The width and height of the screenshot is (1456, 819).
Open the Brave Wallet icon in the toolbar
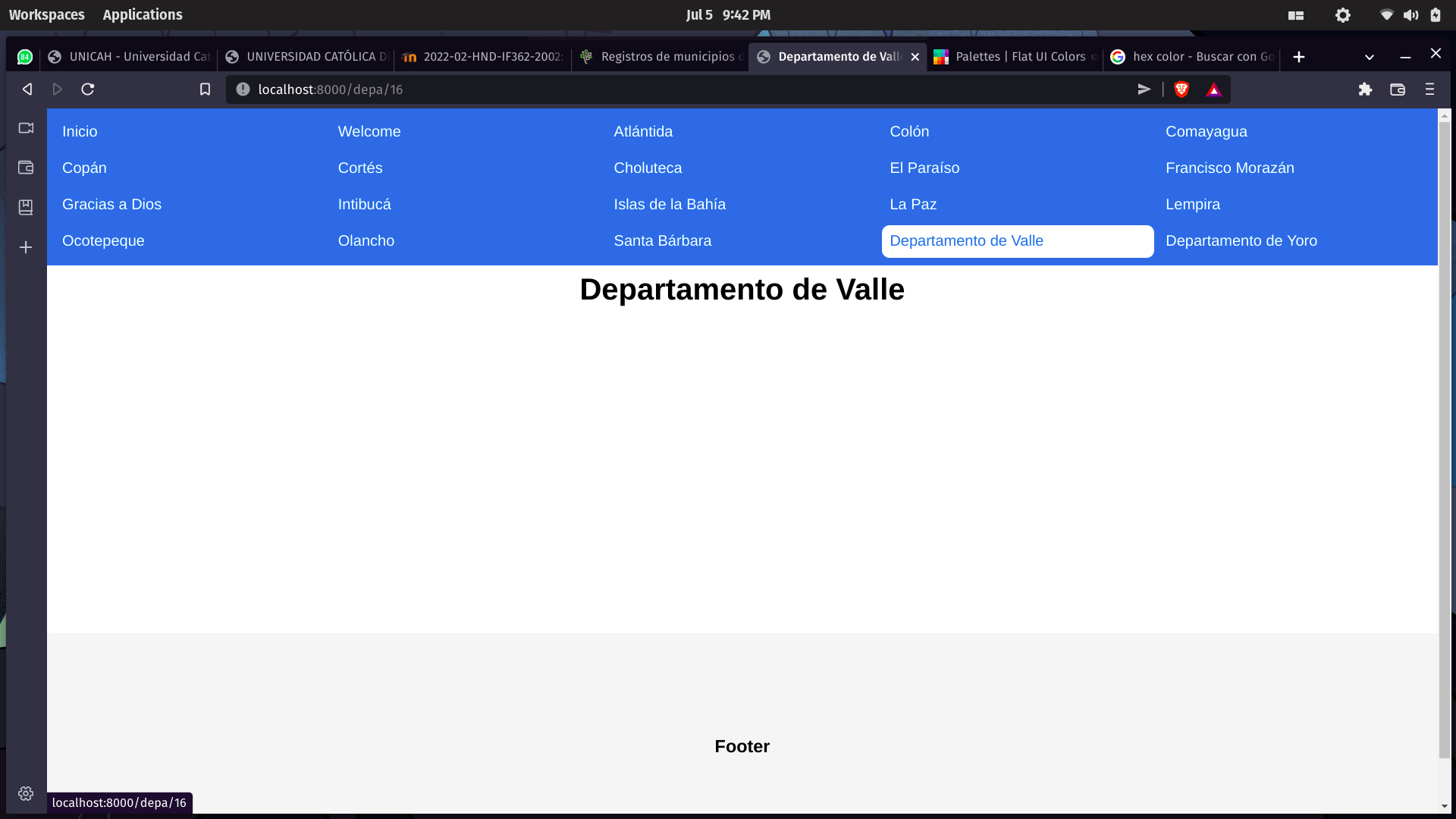tap(1398, 89)
